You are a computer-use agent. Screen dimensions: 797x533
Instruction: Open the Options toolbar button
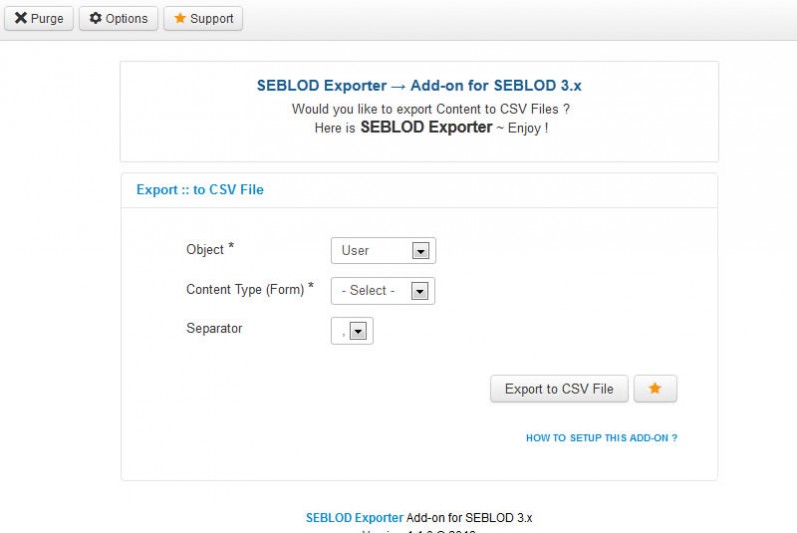118,18
